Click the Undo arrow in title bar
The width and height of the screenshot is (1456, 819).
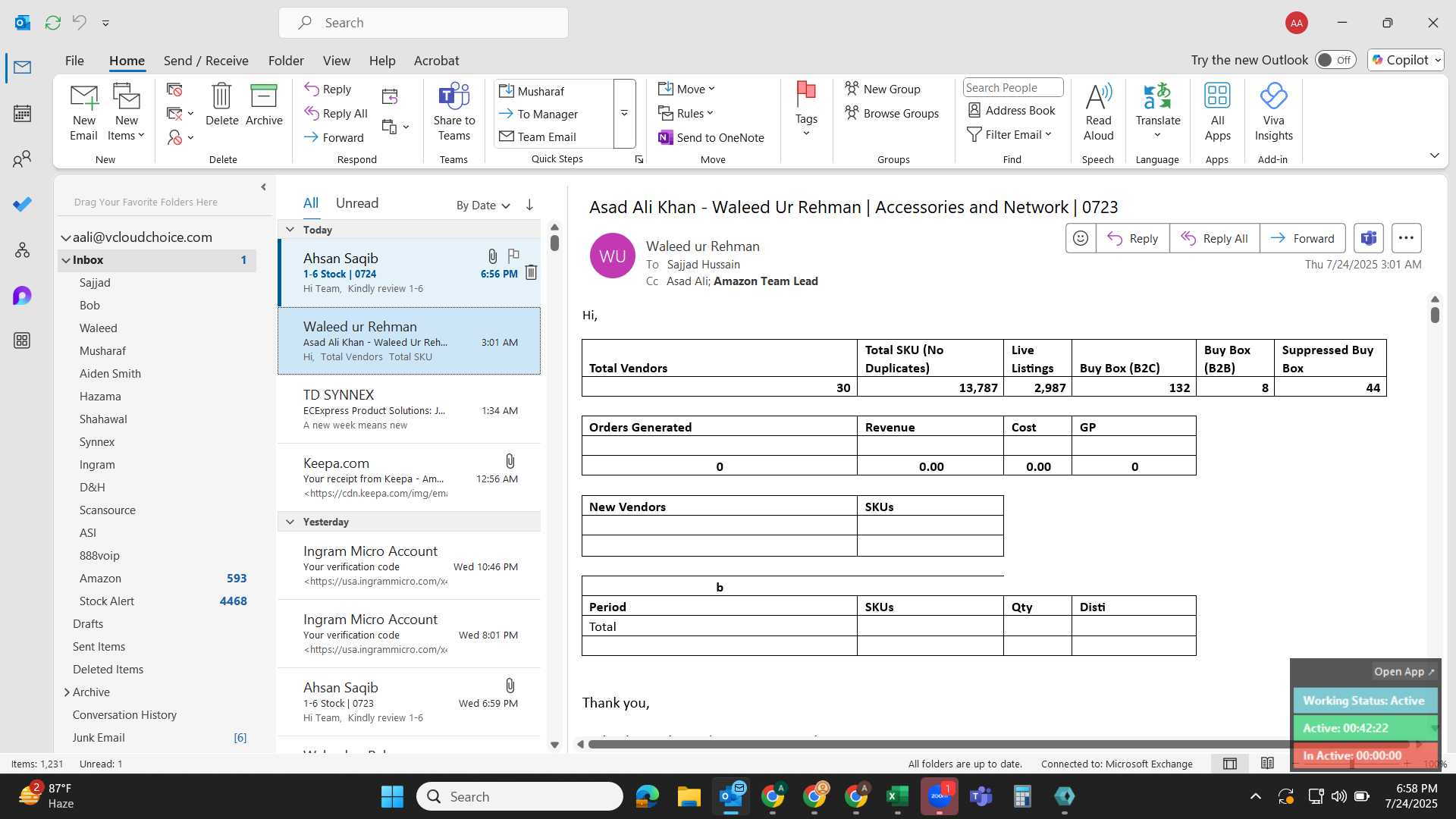click(x=79, y=23)
